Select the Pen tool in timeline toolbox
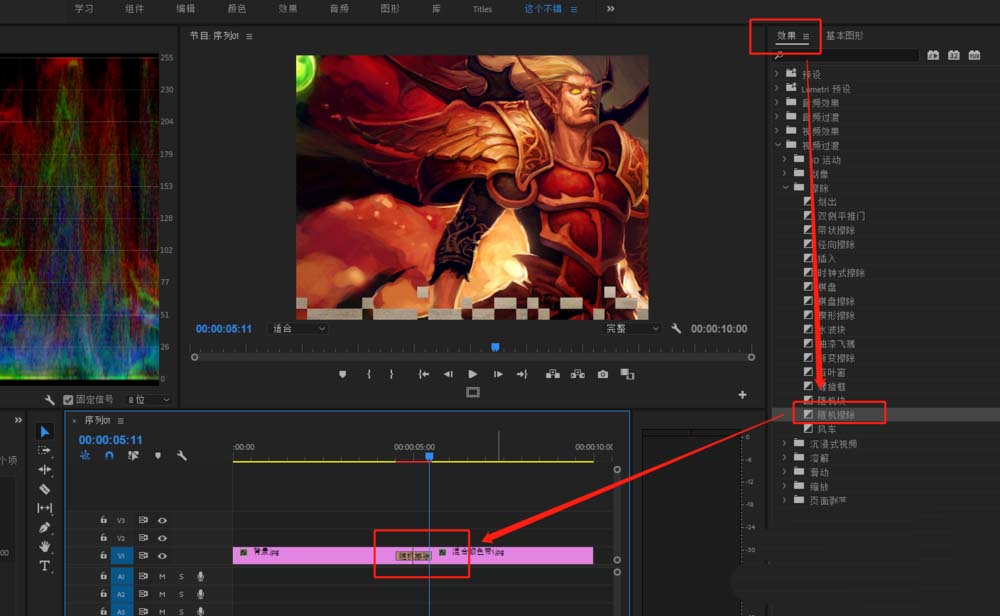Viewport: 1000px width, 616px height. click(x=45, y=527)
